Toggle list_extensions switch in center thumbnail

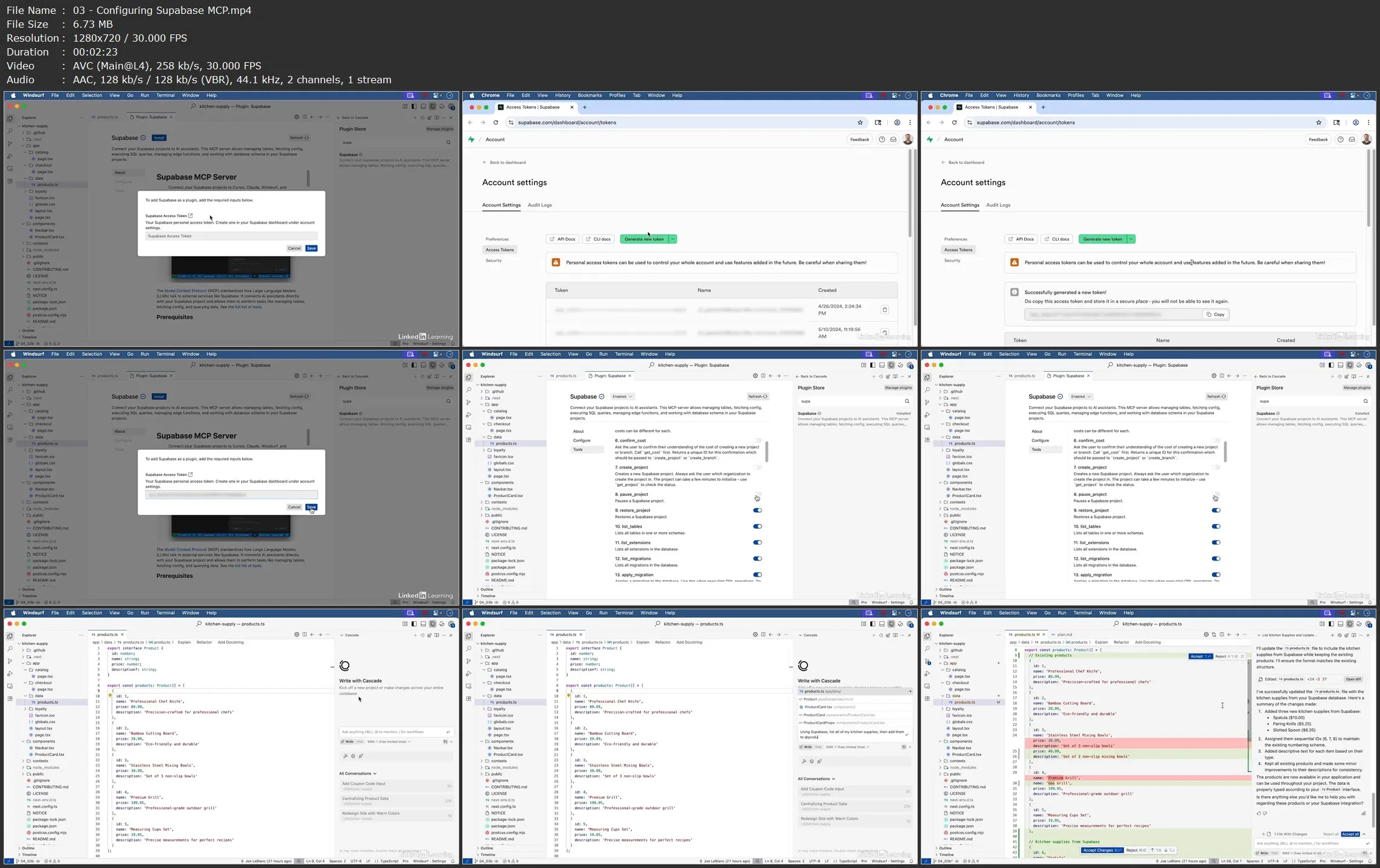pyautogui.click(x=757, y=542)
